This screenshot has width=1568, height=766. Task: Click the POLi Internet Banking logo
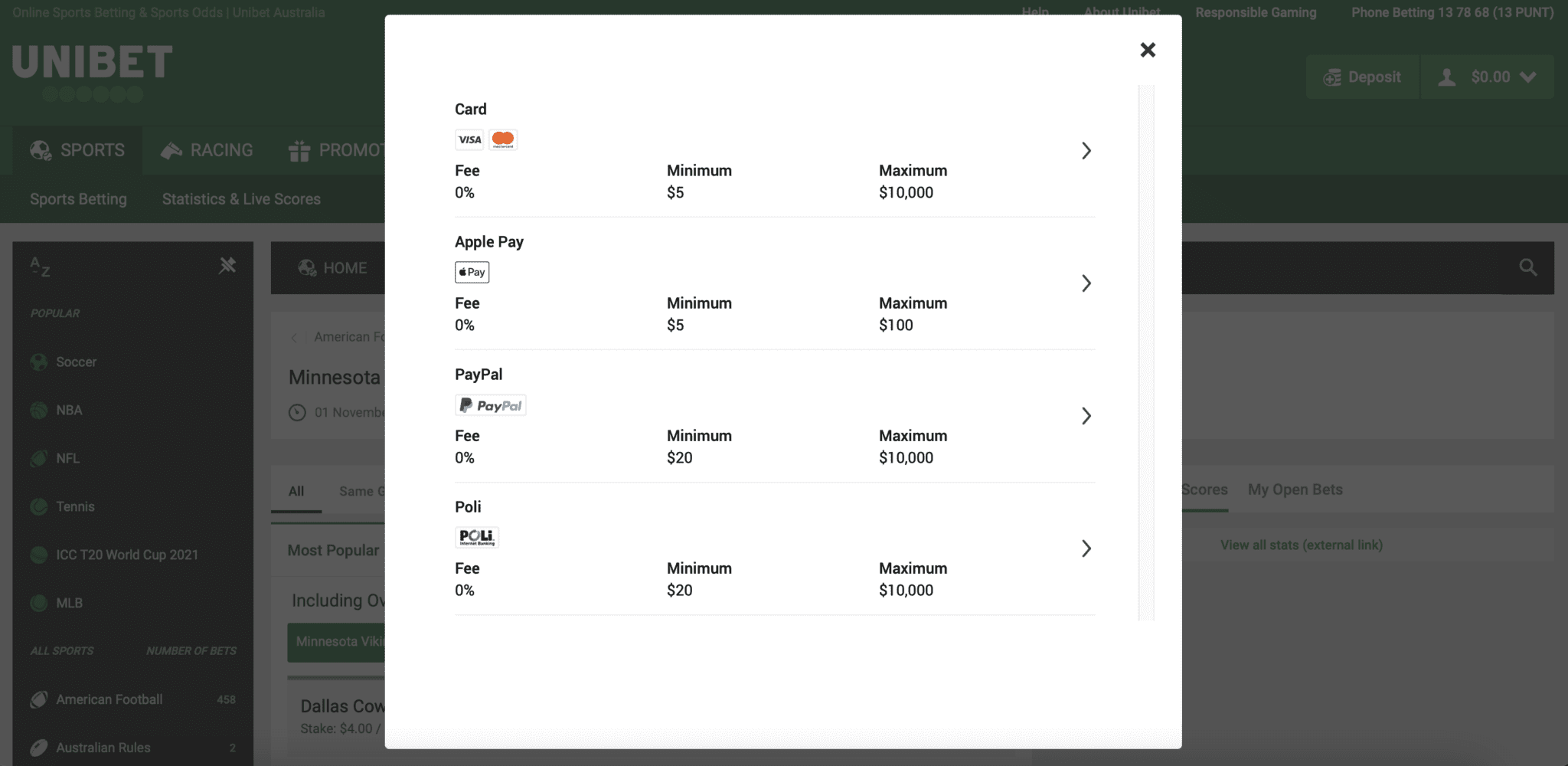click(x=477, y=537)
